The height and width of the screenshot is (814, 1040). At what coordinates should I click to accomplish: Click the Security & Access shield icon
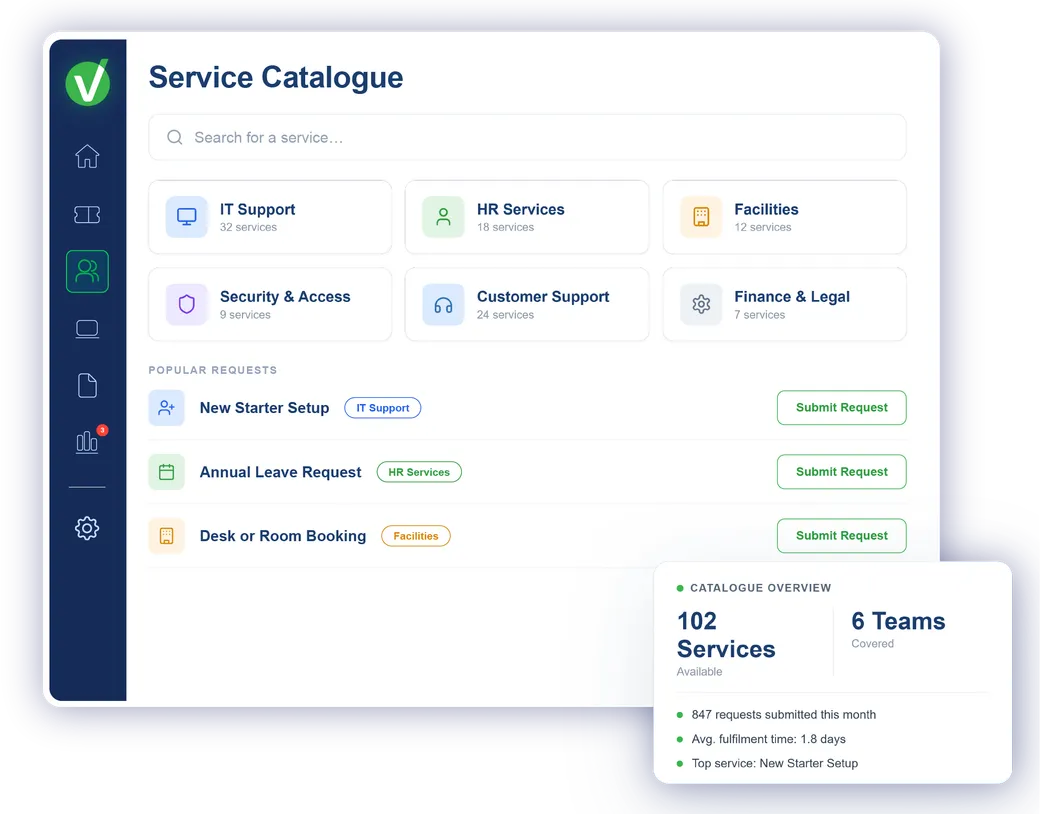pos(186,305)
